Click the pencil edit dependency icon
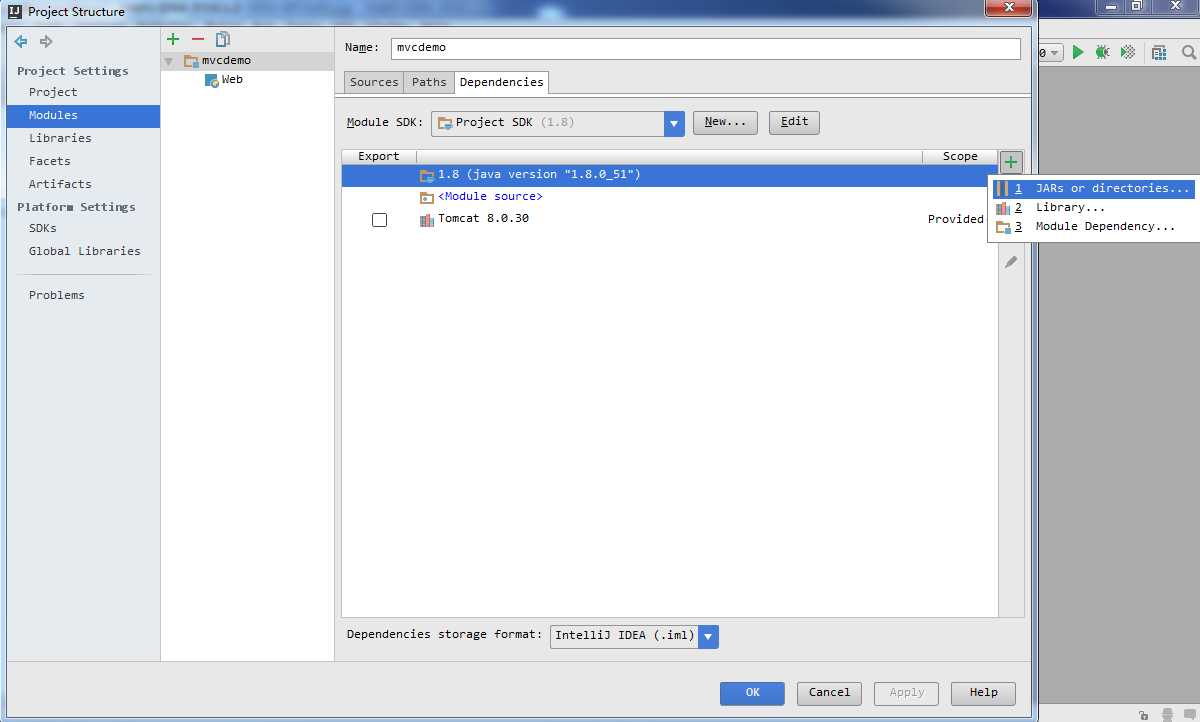The image size is (1200, 722). pos(1011,262)
